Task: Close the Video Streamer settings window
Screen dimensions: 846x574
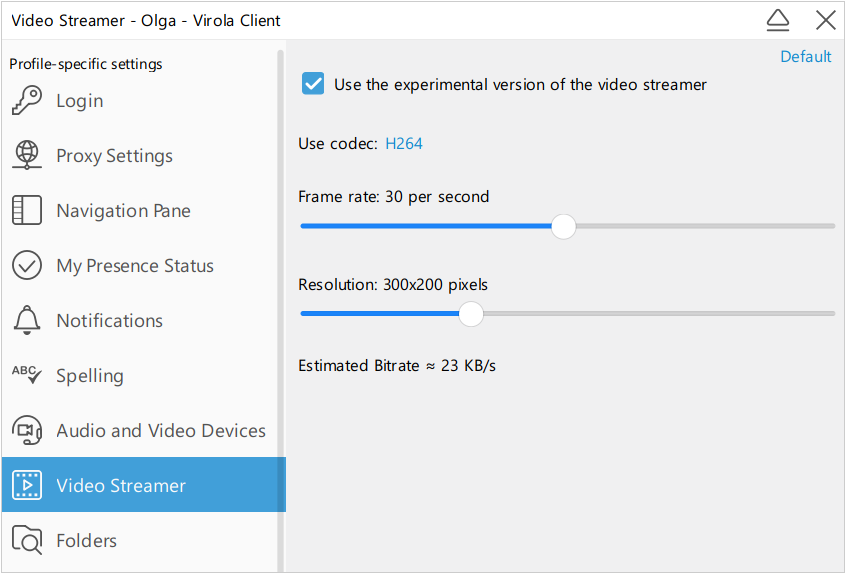Action: point(825,20)
